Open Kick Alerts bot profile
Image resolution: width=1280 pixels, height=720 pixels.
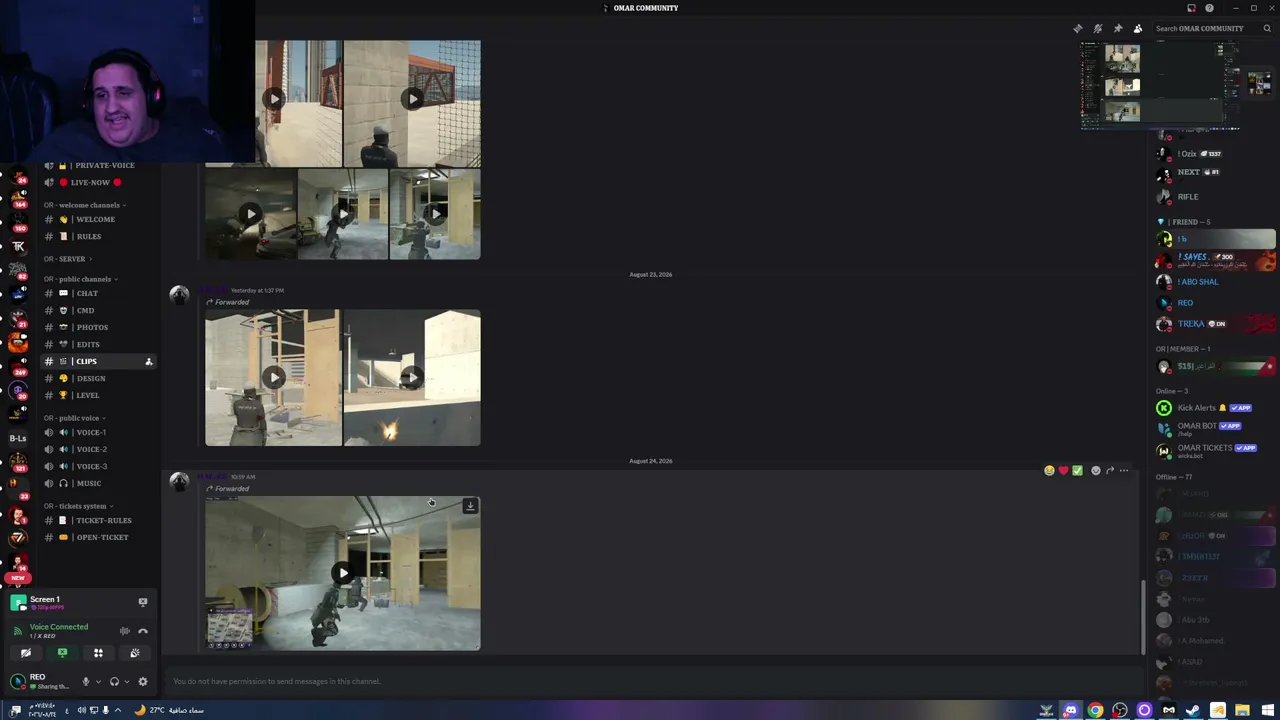(x=1214, y=408)
